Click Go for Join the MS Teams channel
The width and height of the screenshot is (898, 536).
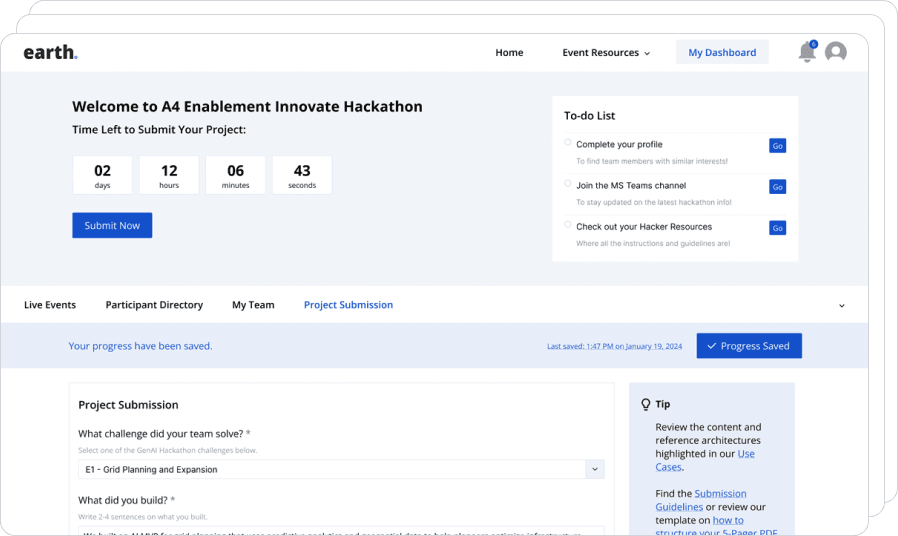coord(777,187)
